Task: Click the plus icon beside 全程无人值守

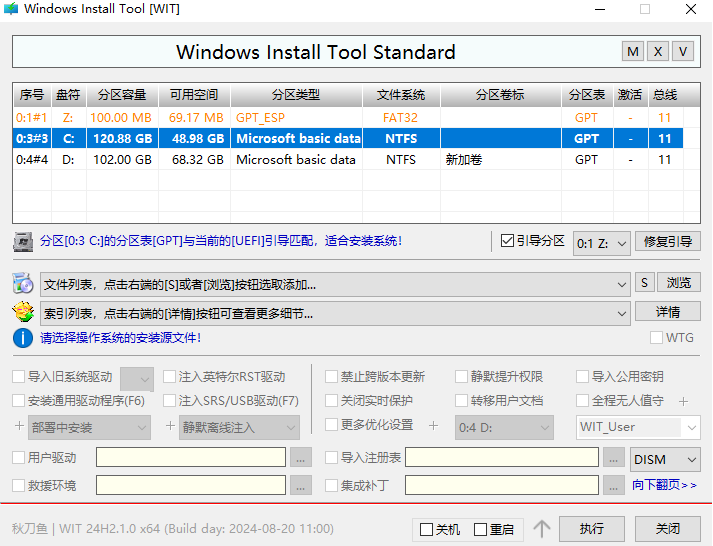Action: 683,401
